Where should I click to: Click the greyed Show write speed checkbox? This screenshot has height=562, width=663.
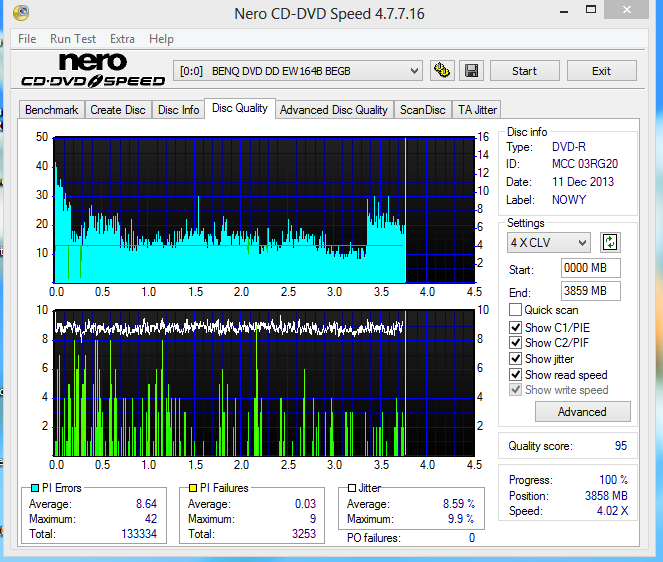click(515, 390)
